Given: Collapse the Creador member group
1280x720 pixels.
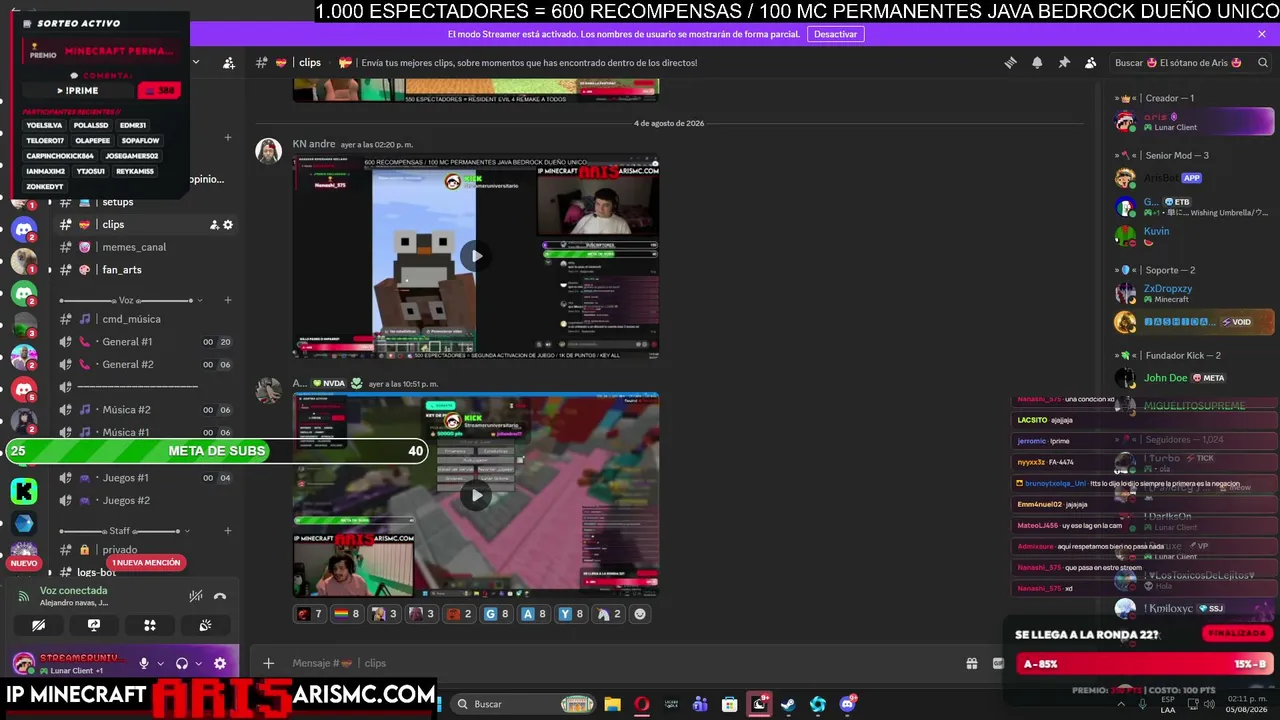Looking at the screenshot, I should 1156,98.
